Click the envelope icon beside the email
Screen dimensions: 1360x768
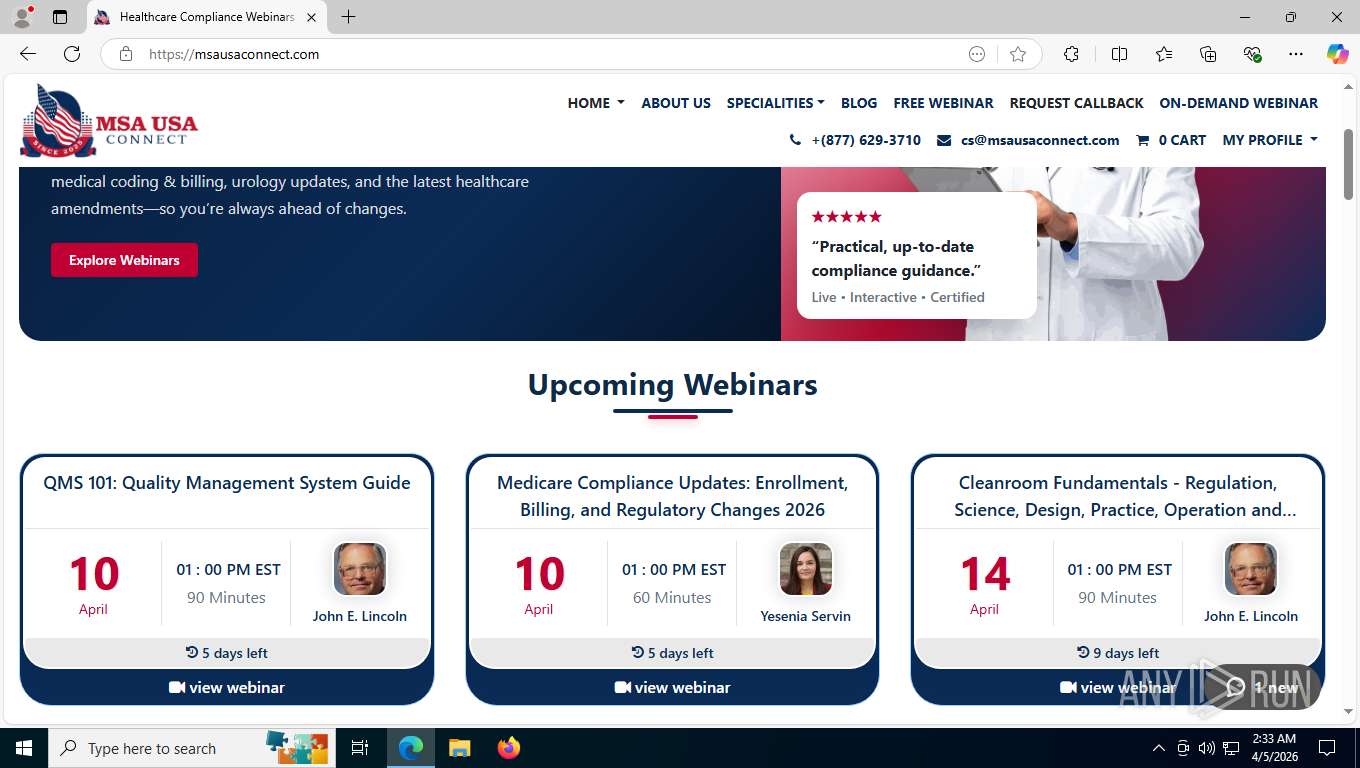tap(944, 140)
